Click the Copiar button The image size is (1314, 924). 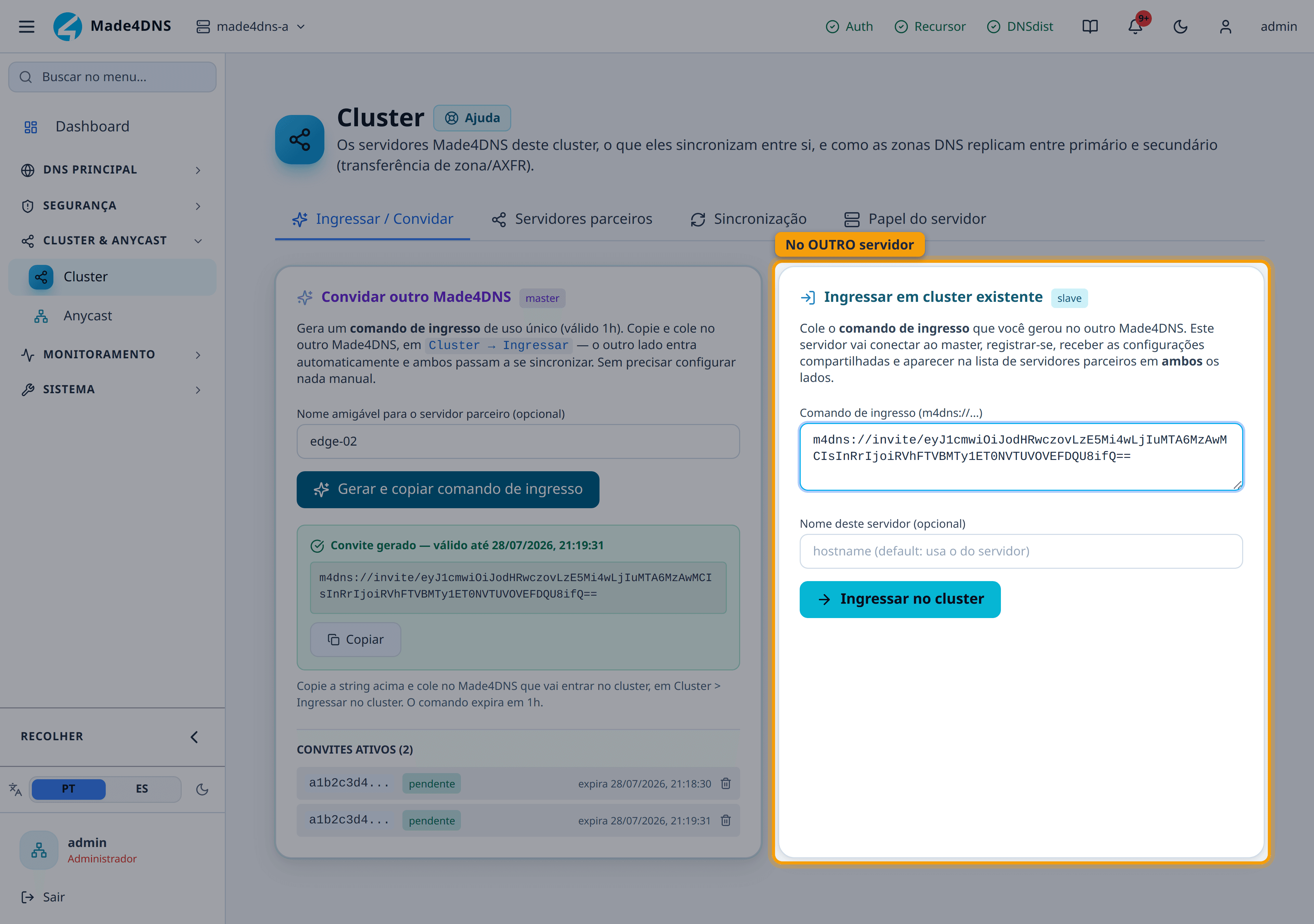[x=356, y=640]
